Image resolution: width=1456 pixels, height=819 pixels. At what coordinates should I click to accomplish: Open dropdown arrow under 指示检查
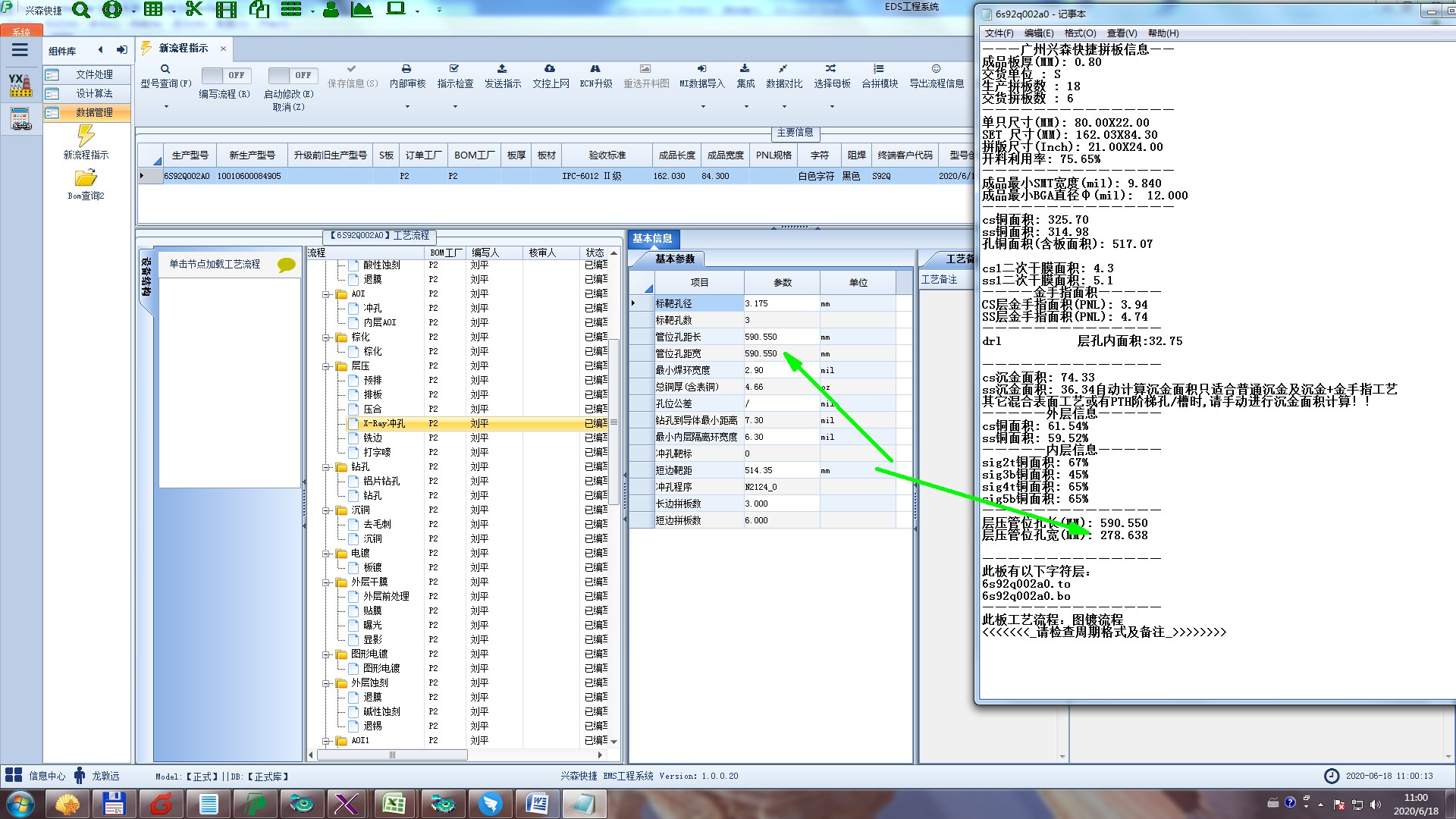(455, 107)
